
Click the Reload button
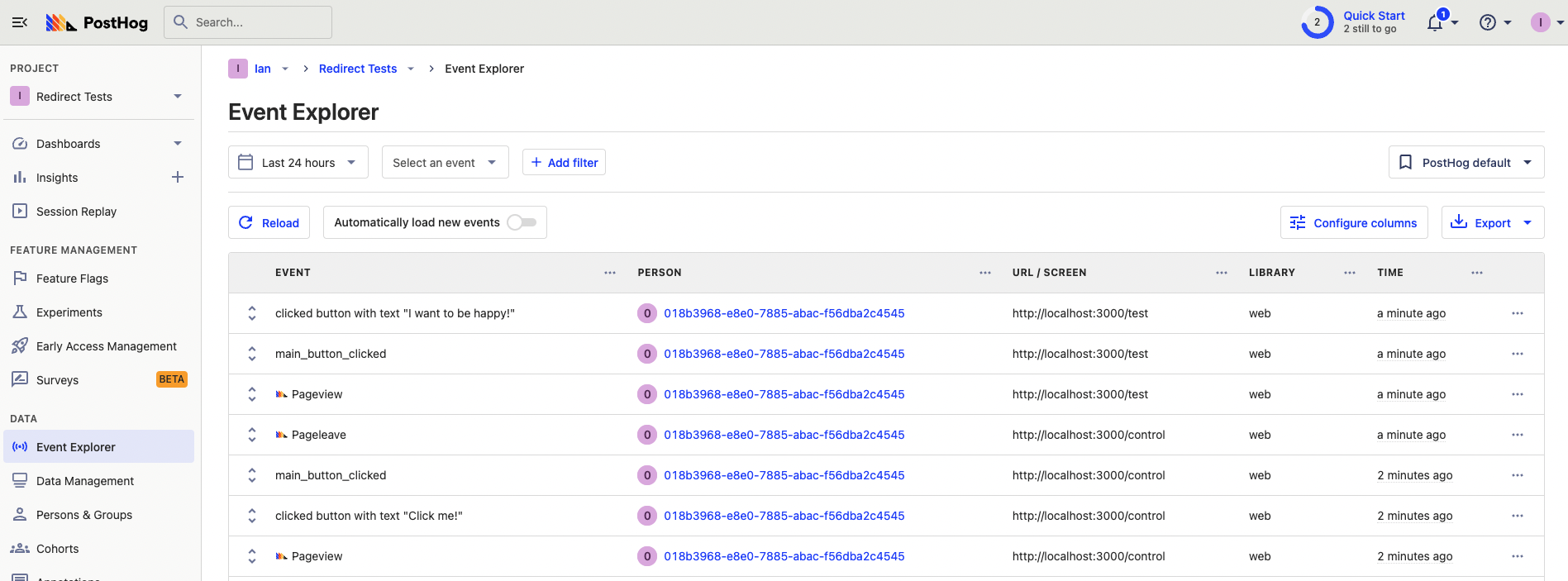(x=269, y=222)
